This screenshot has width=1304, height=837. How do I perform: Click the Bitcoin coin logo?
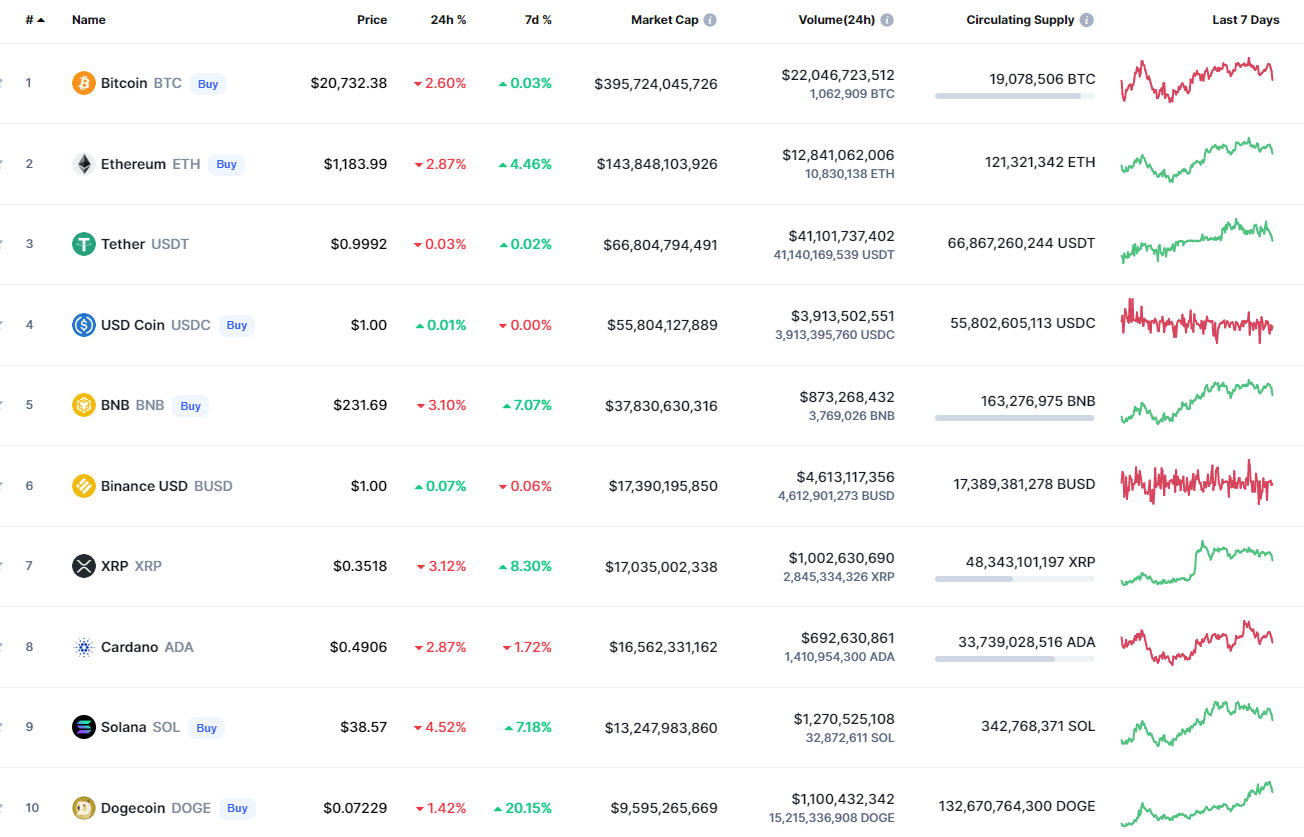84,83
